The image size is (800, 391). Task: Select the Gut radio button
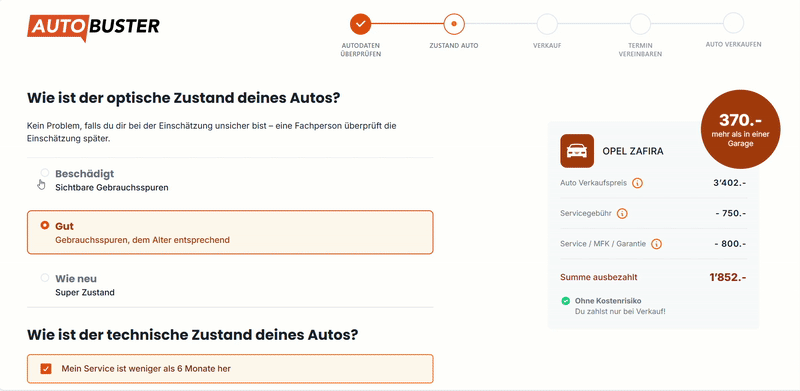pos(45,225)
